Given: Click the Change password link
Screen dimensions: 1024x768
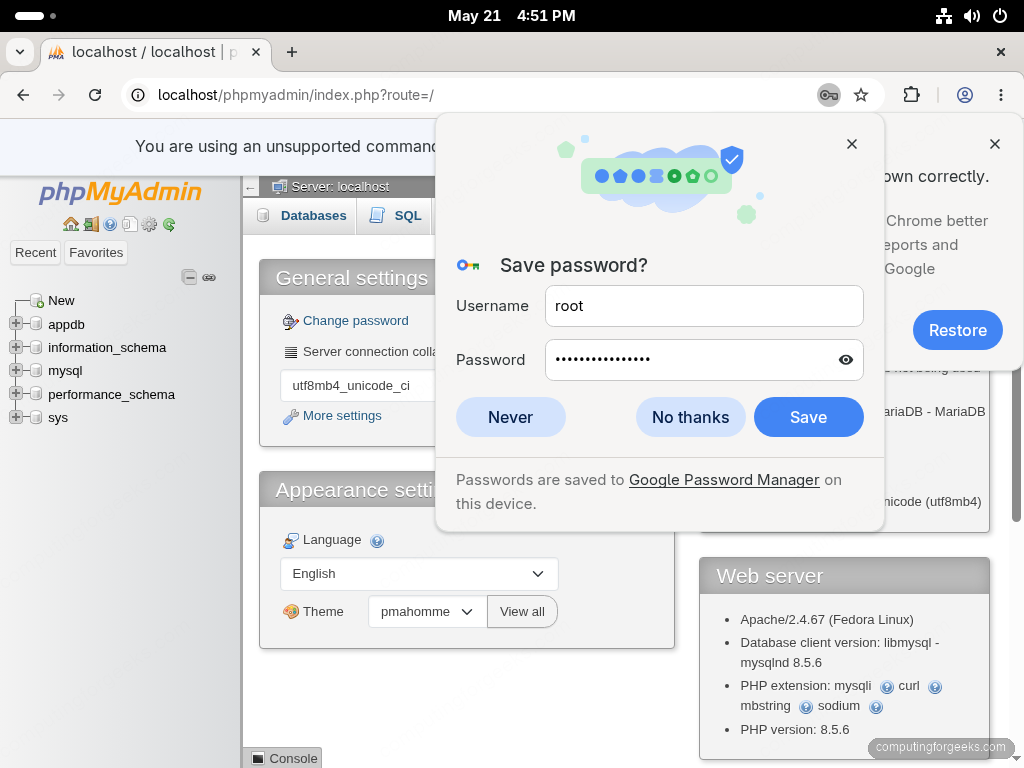Looking at the screenshot, I should [x=355, y=321].
